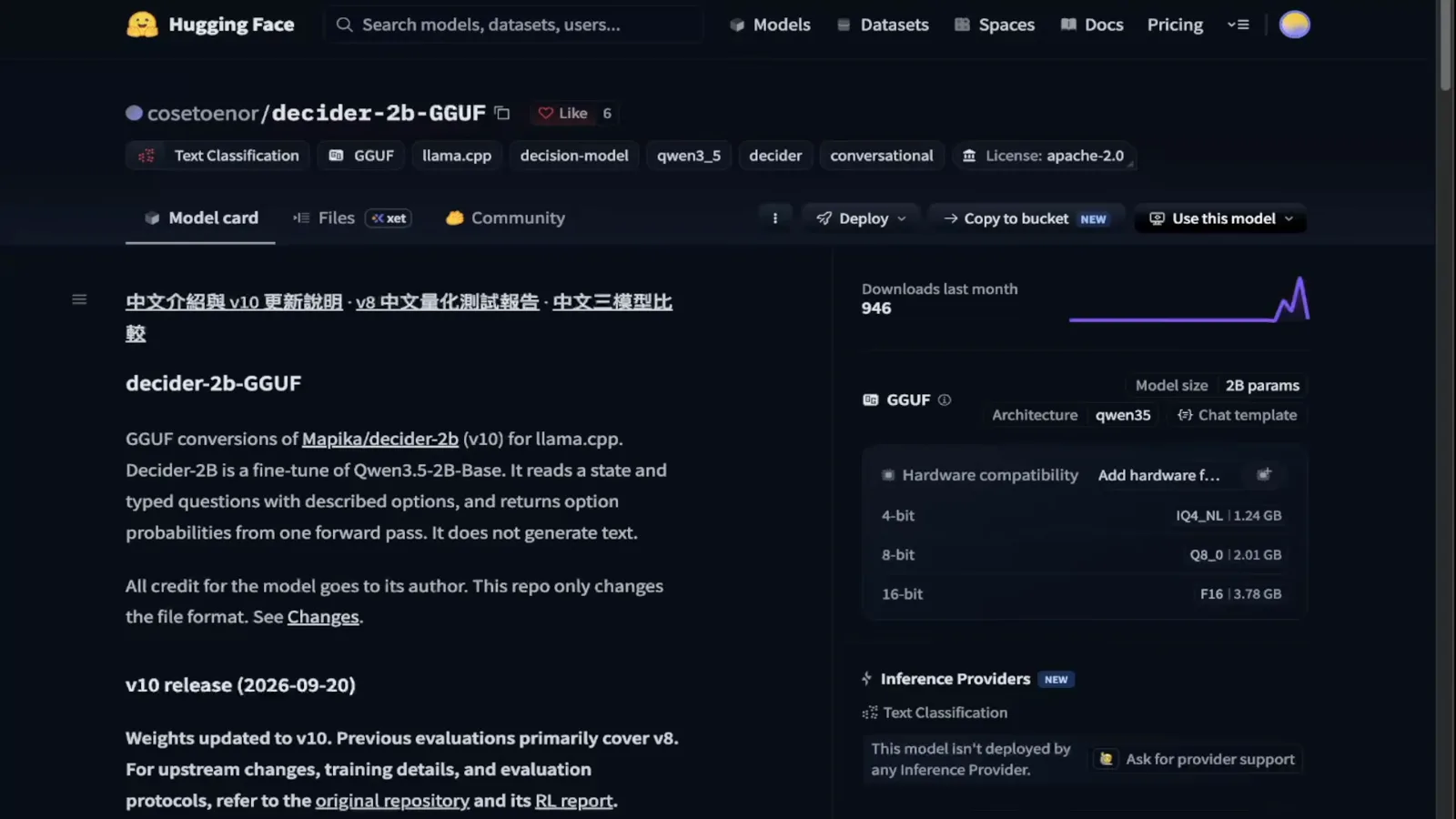Follow the Changes link
The height and width of the screenshot is (819, 1456).
click(x=323, y=617)
